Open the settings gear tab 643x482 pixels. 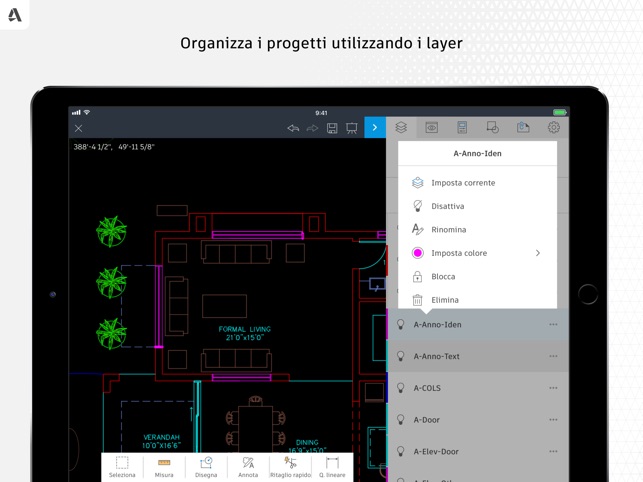[554, 128]
